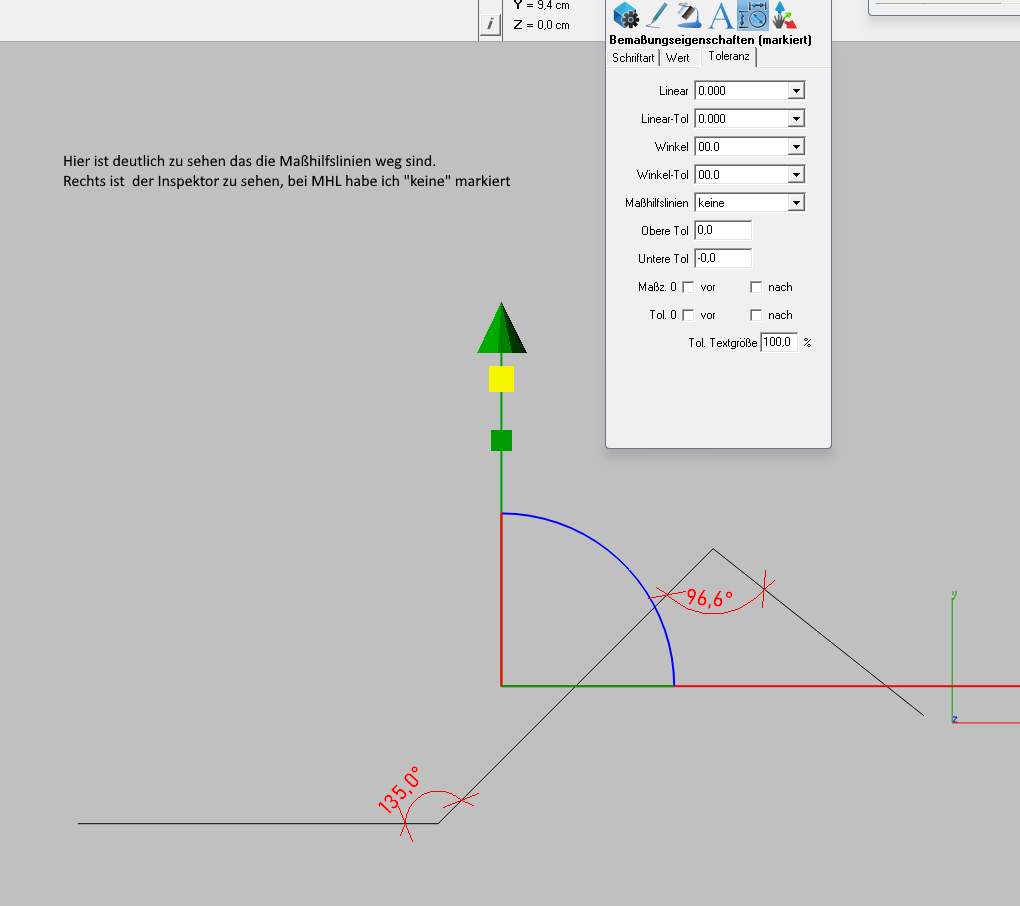Click the blue quarter arc gizmo

pos(623,563)
